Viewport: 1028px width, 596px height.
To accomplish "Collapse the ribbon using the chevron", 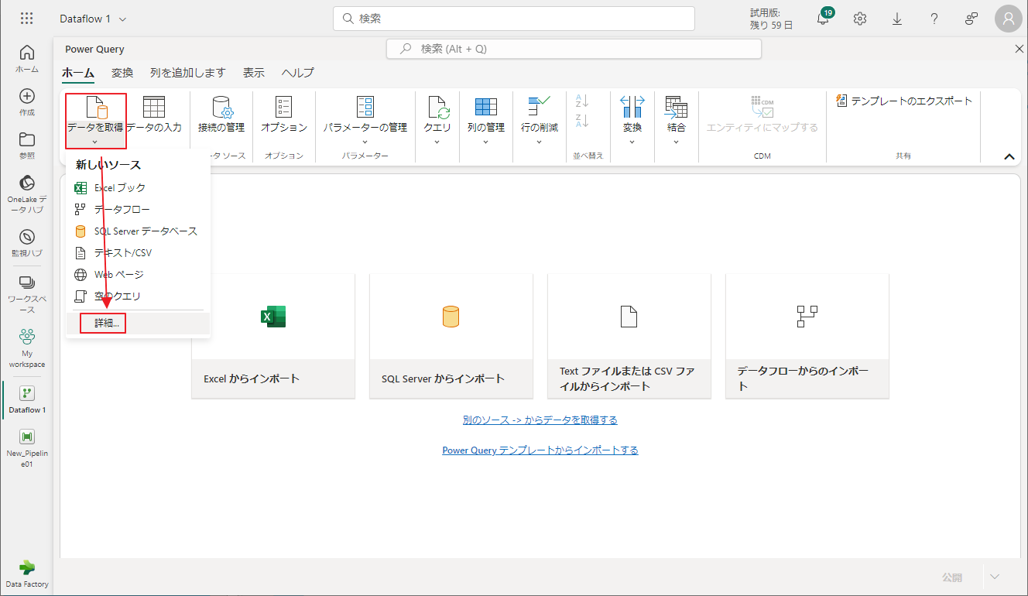I will (1009, 157).
